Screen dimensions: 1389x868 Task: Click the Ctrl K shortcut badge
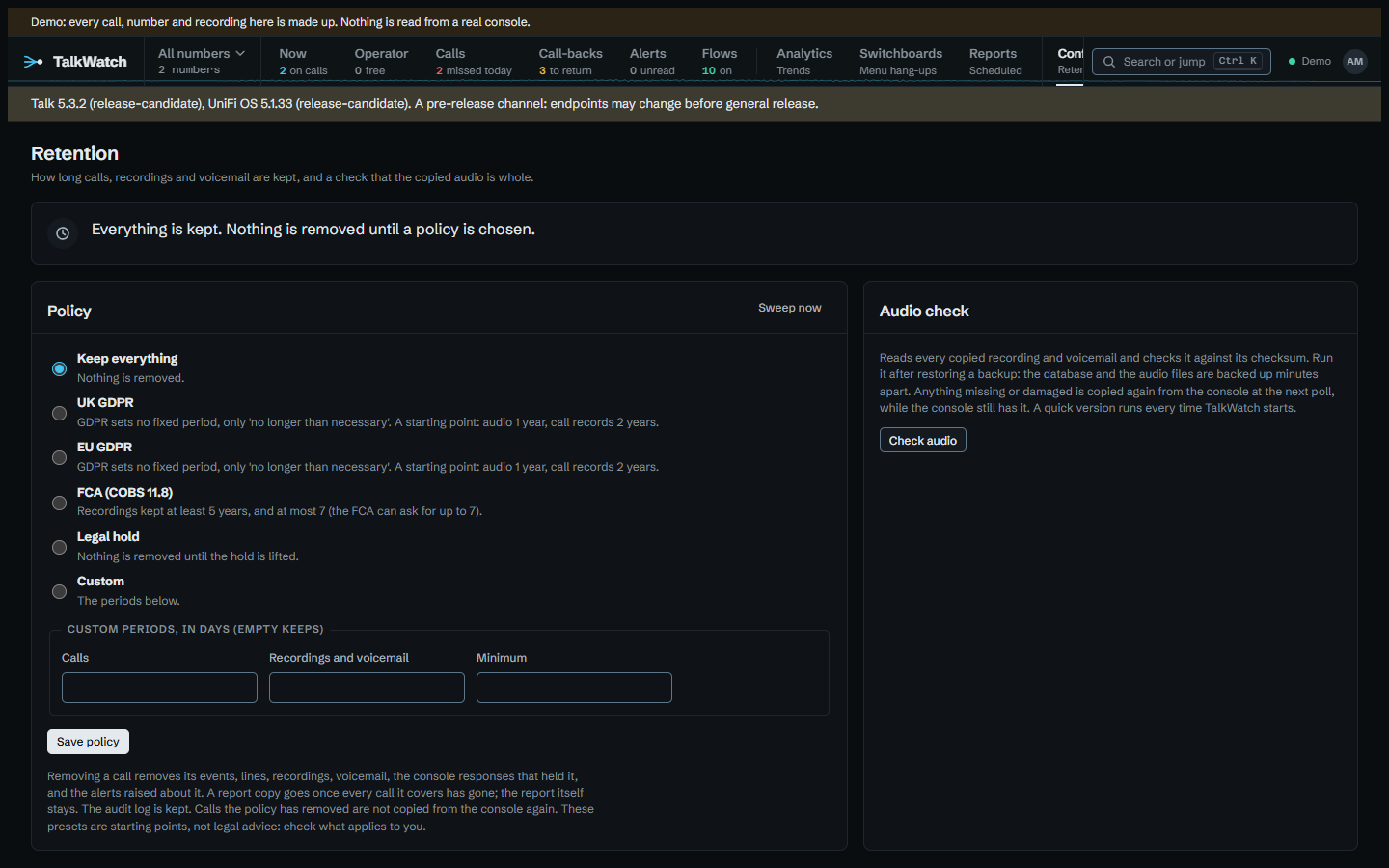(1238, 61)
